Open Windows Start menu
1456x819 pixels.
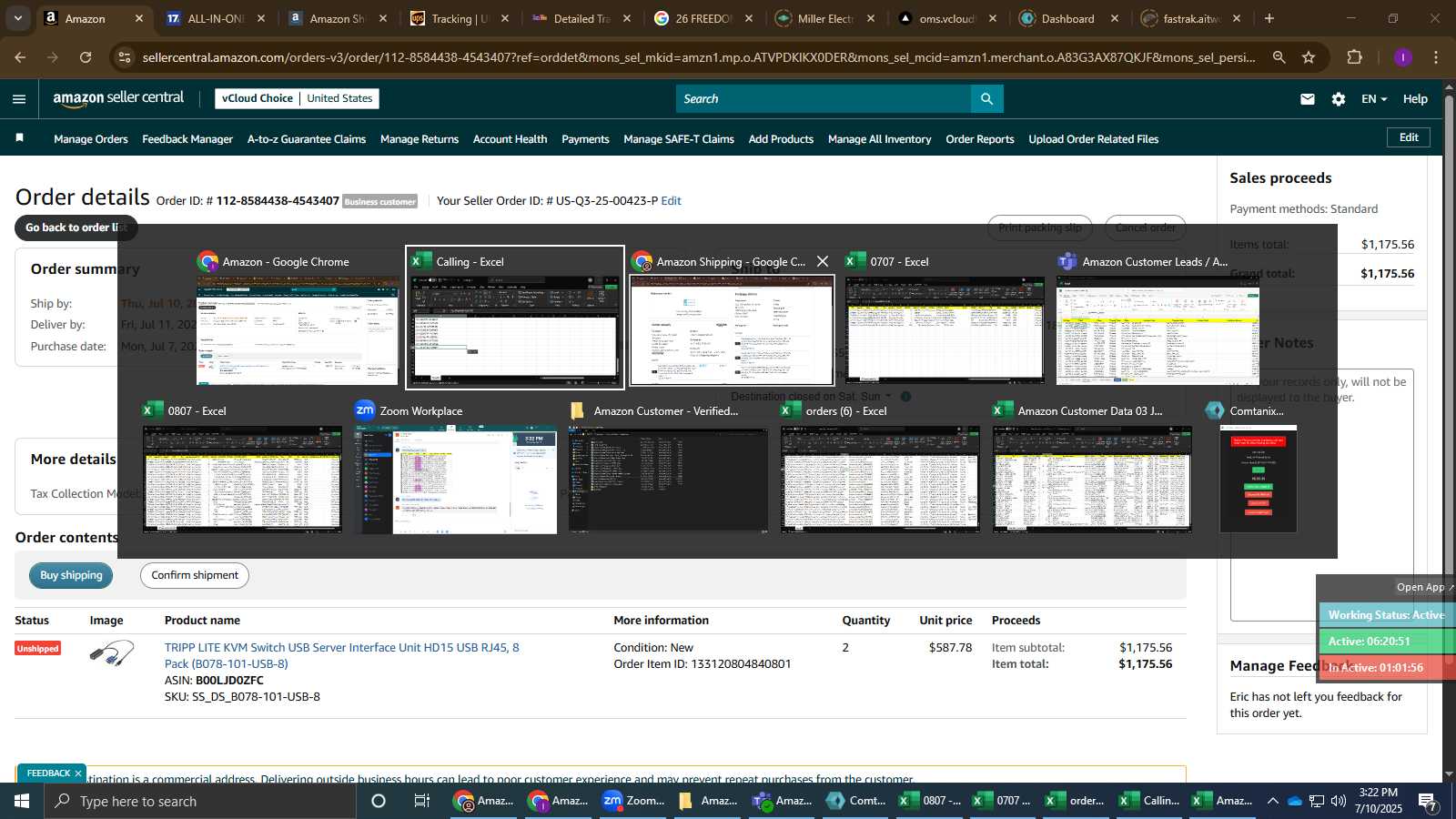coord(22,801)
